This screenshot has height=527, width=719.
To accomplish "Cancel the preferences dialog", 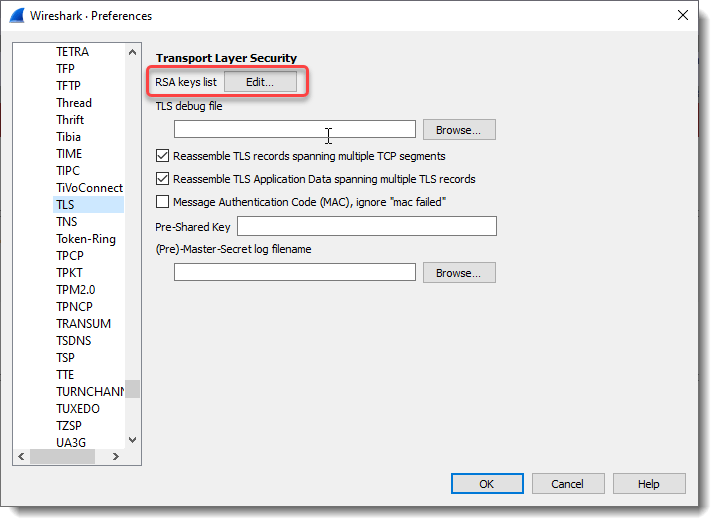I will click(x=567, y=484).
